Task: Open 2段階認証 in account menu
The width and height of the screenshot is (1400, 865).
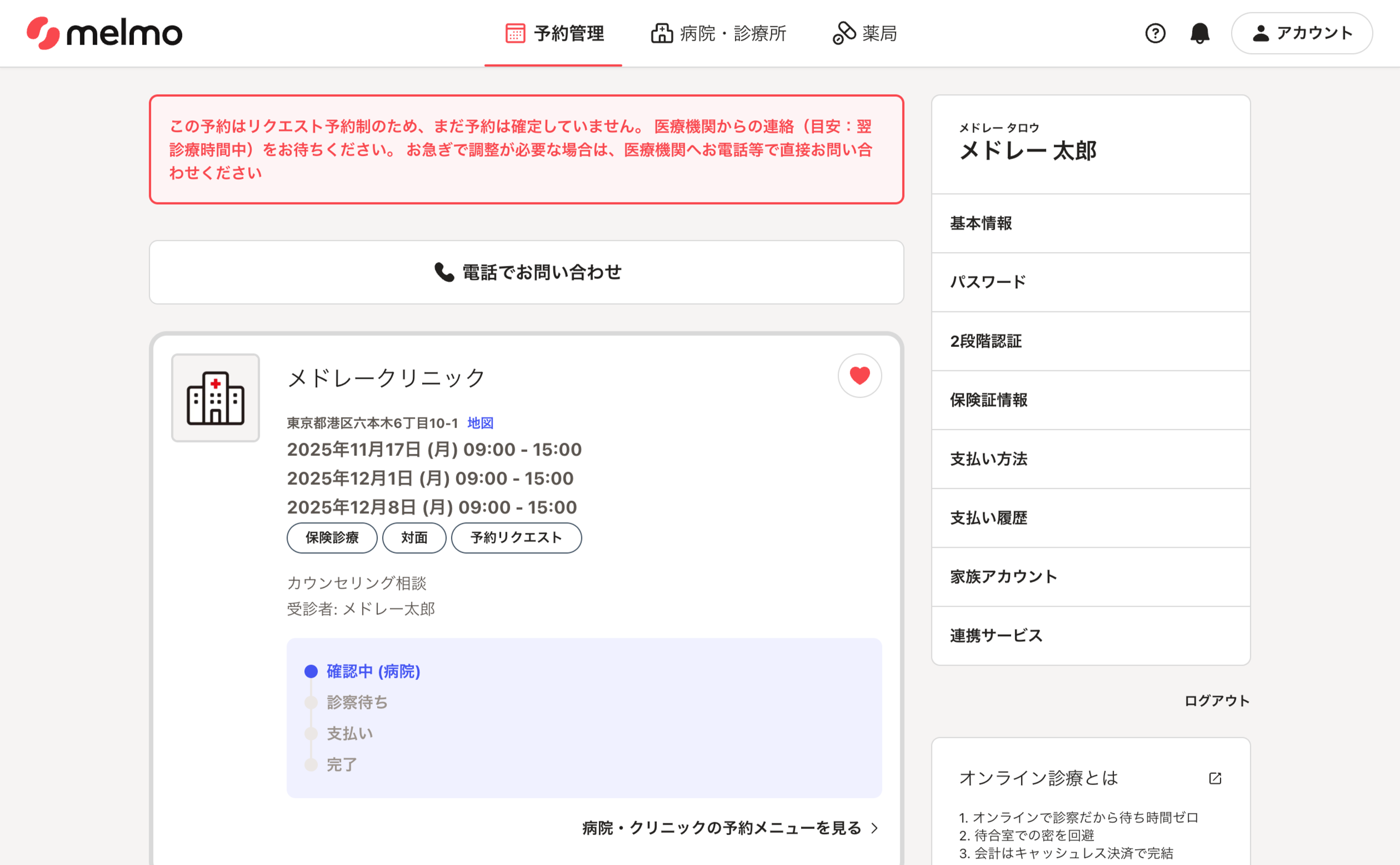Action: pyautogui.click(x=1090, y=341)
